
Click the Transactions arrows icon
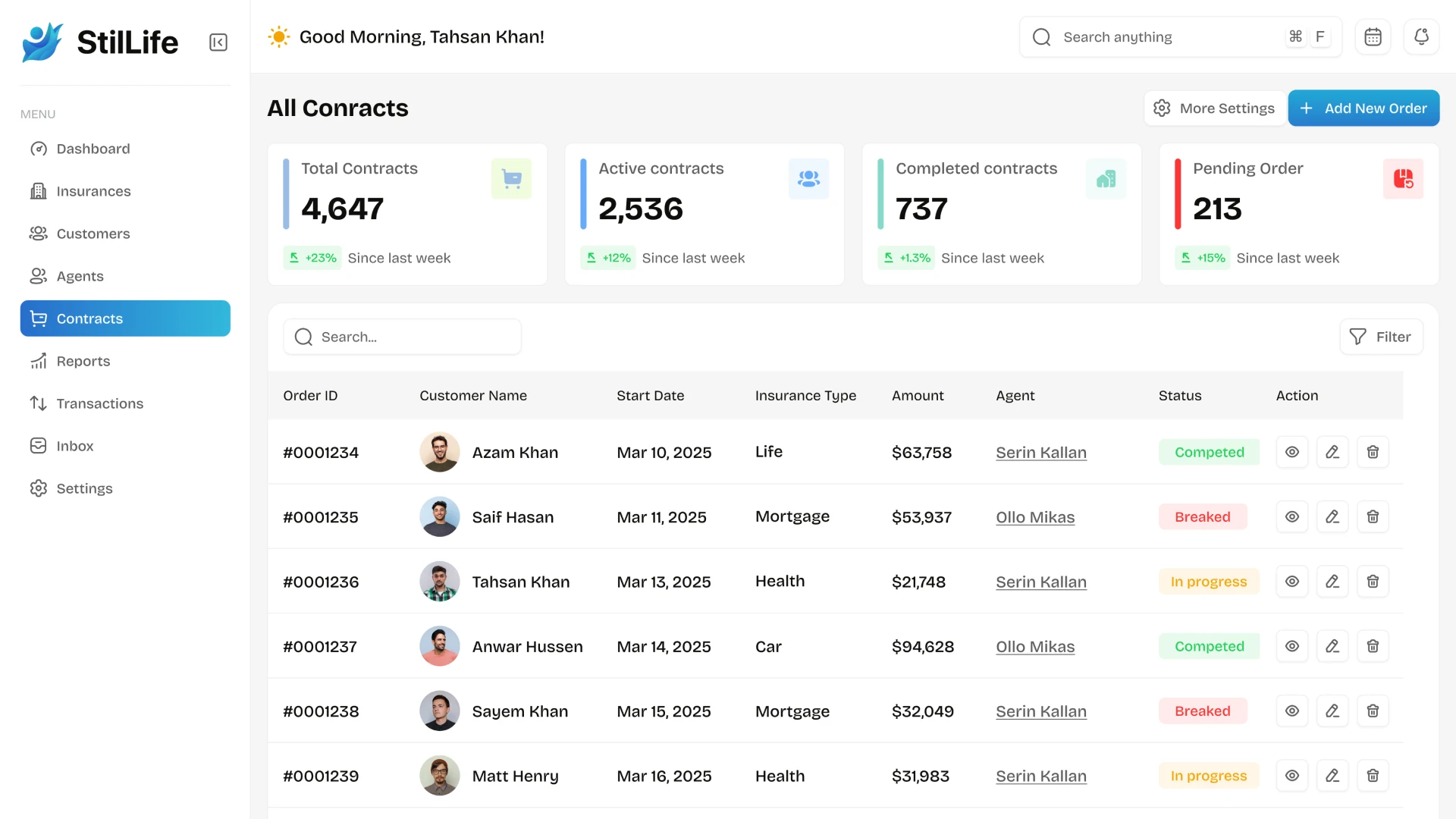click(39, 403)
